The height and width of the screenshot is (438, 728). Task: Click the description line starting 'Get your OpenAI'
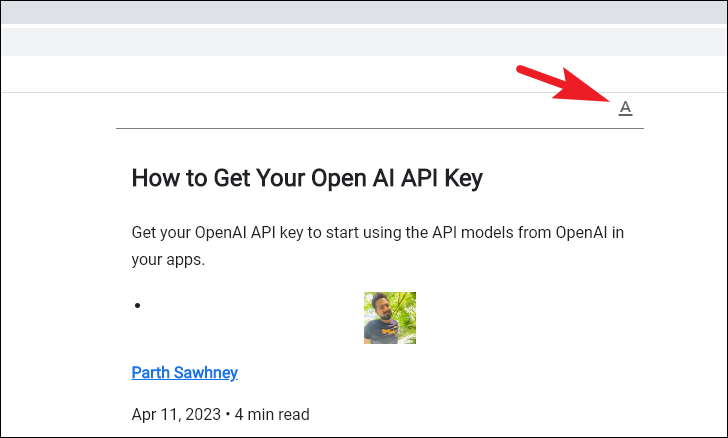click(377, 232)
